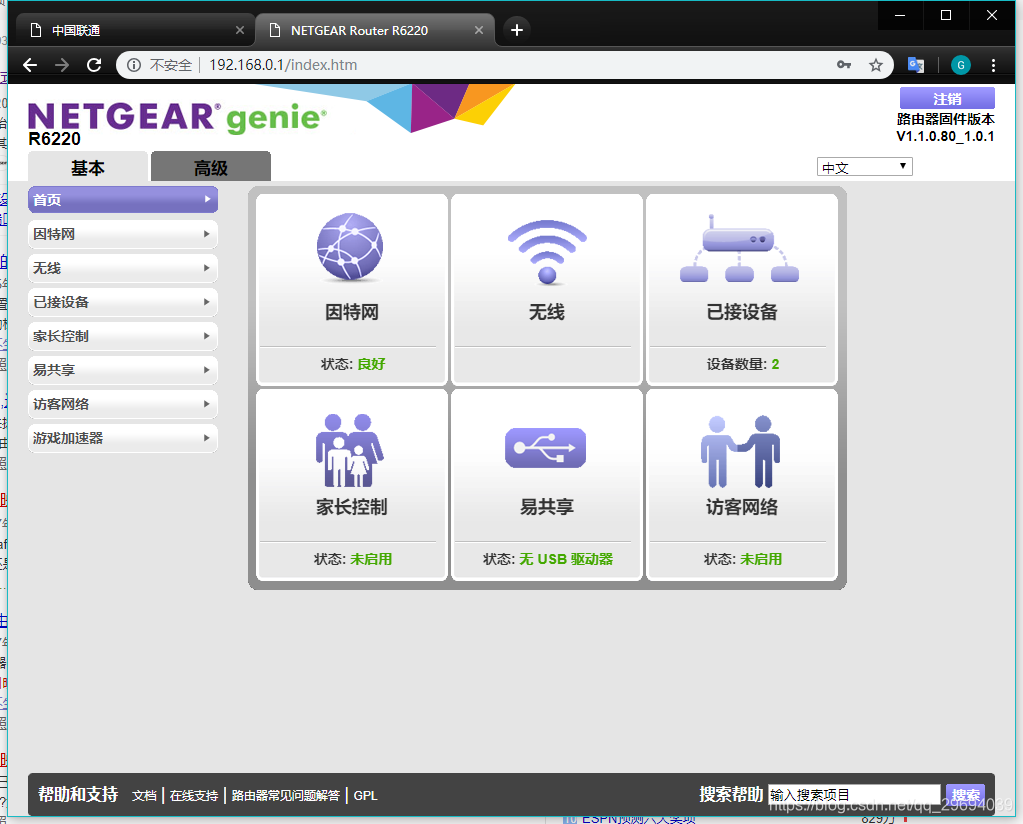Click the NETGEAR genie logo

point(177,117)
